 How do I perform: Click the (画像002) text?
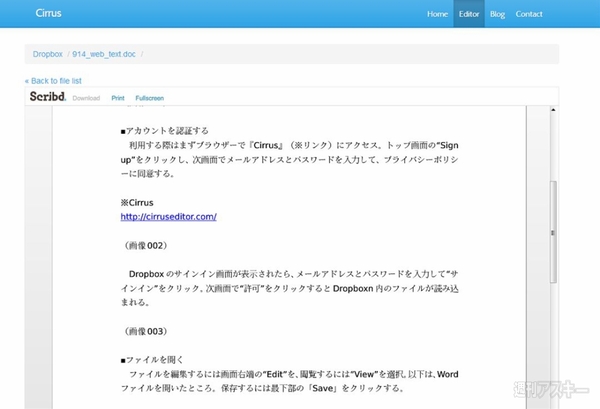pyautogui.click(x=146, y=245)
